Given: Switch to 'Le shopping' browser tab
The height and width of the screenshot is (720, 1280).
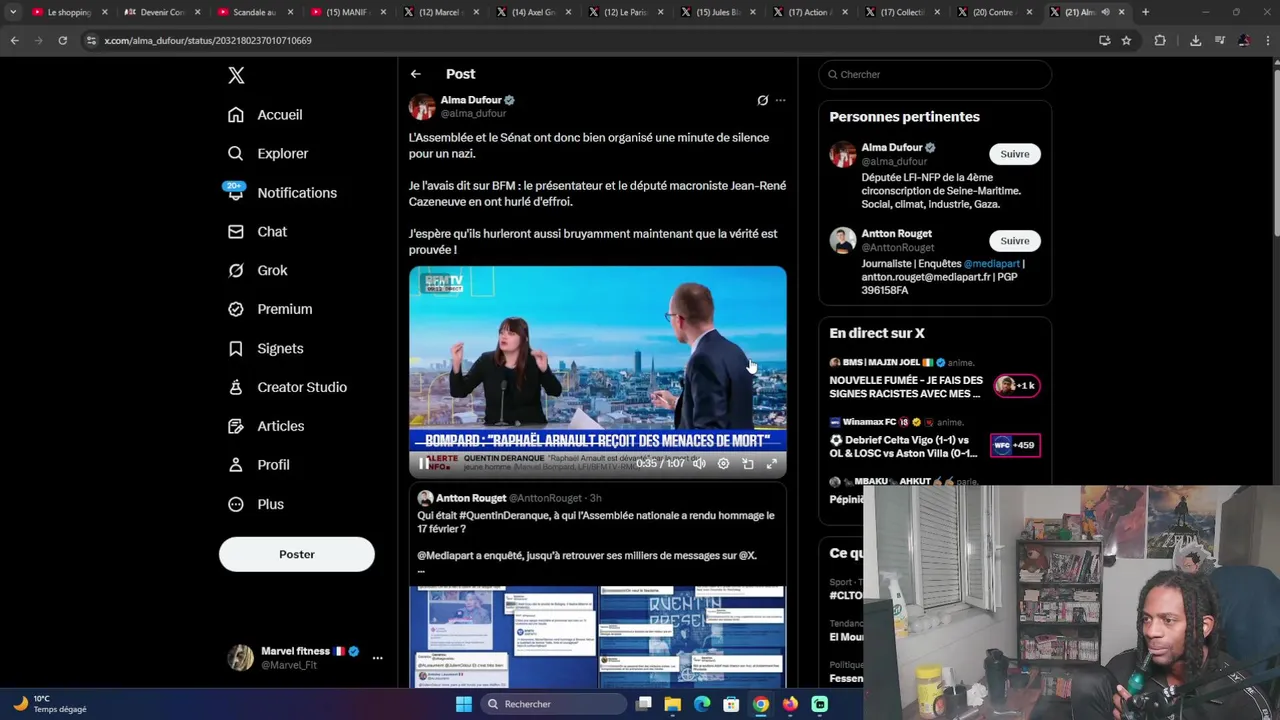Looking at the screenshot, I should [68, 12].
